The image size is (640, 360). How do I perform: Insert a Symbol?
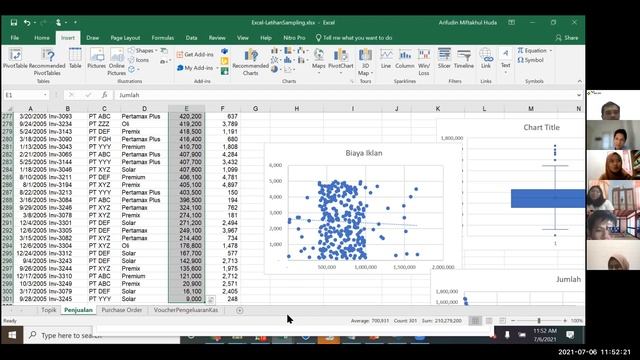531,60
